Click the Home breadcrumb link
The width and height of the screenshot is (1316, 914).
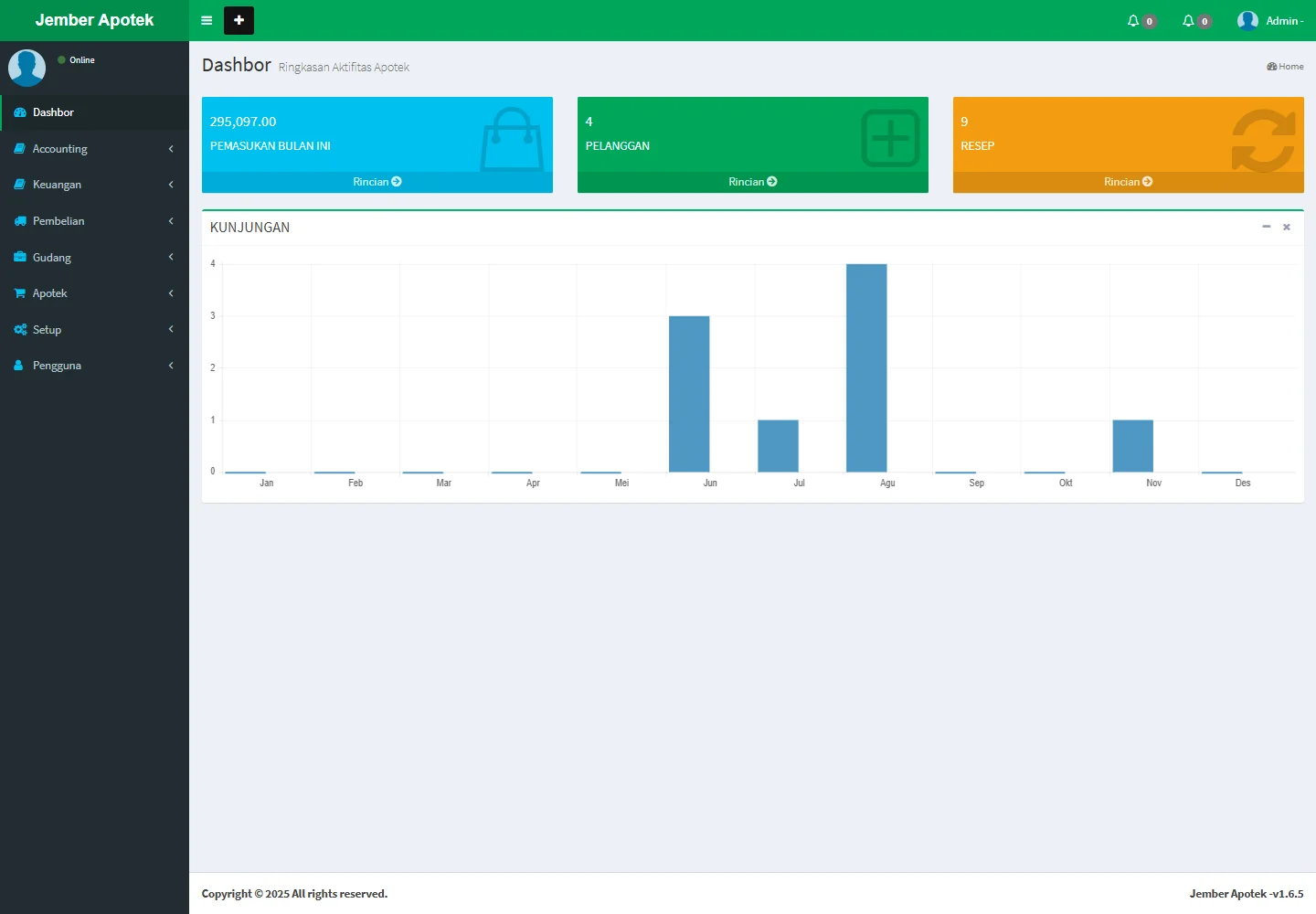click(x=1286, y=67)
